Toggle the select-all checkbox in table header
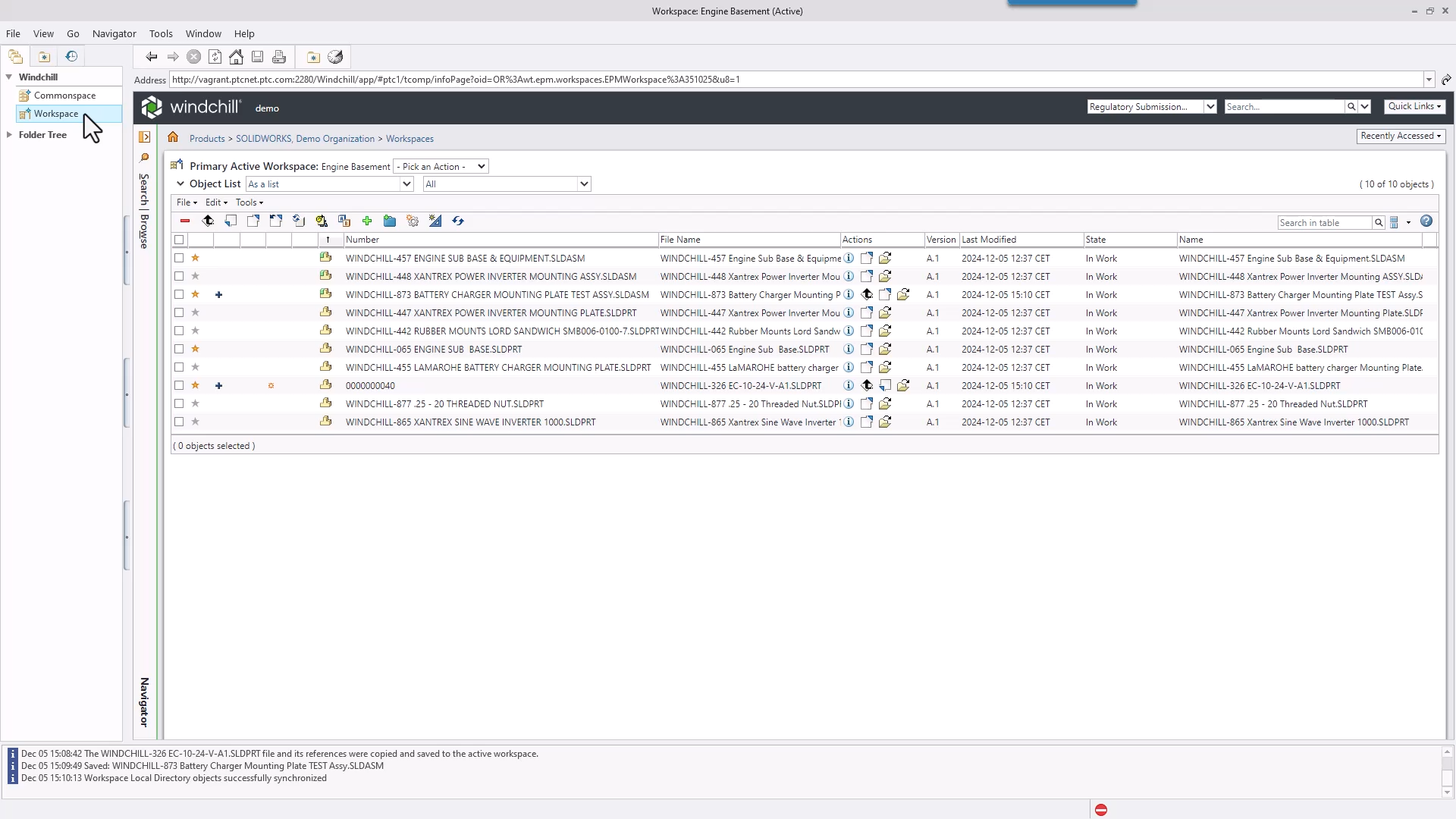The width and height of the screenshot is (1456, 819). pyautogui.click(x=180, y=240)
